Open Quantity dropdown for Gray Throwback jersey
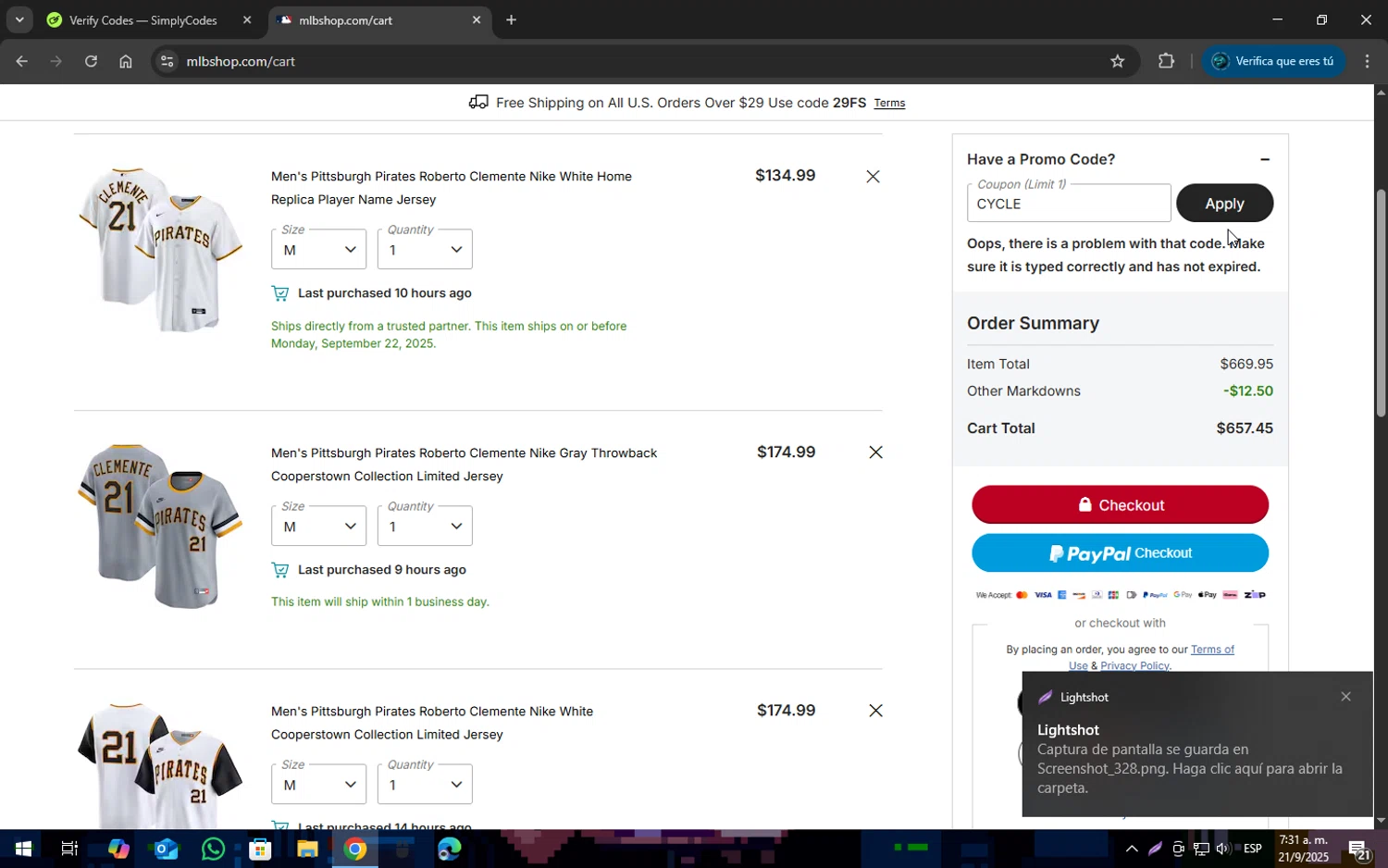This screenshot has height=868, width=1388. pyautogui.click(x=425, y=526)
